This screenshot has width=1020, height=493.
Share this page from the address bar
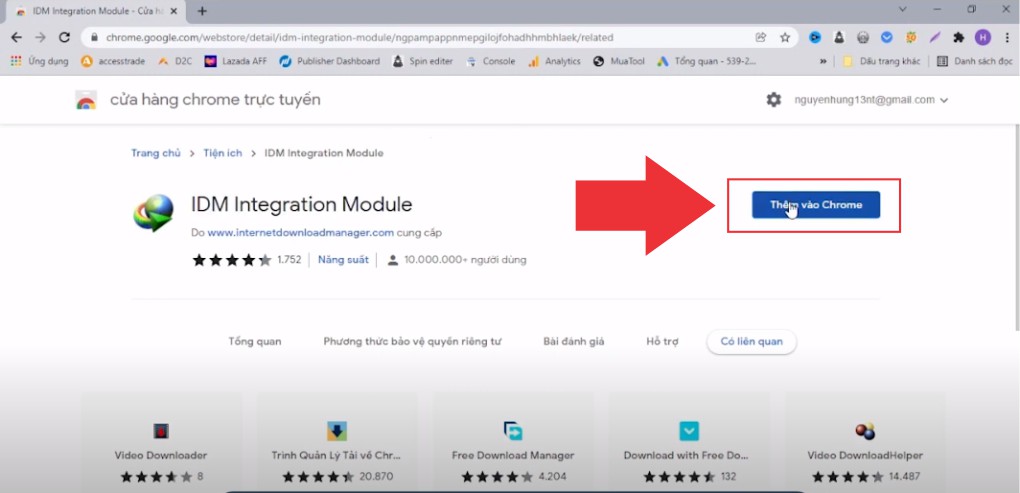click(760, 38)
